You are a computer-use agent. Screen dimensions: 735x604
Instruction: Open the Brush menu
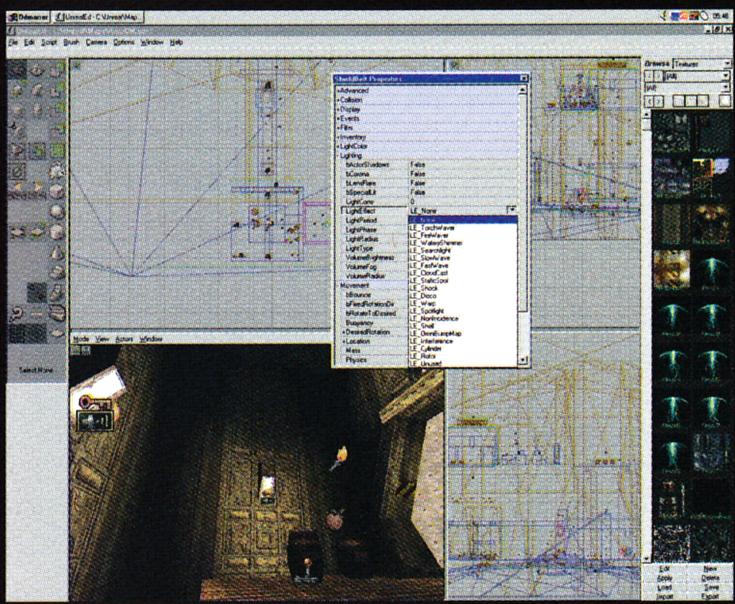pyautogui.click(x=71, y=42)
